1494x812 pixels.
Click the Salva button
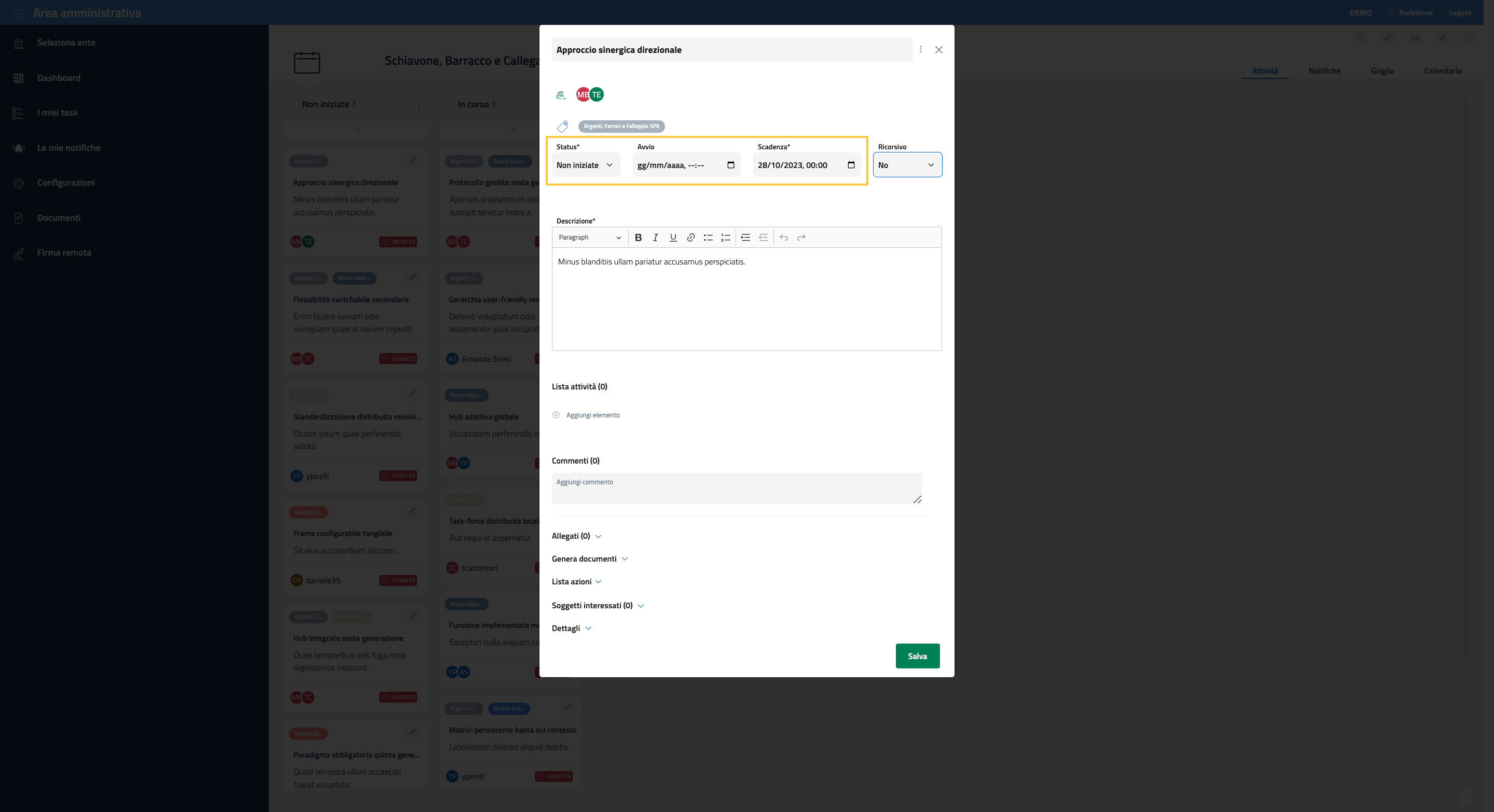(917, 656)
